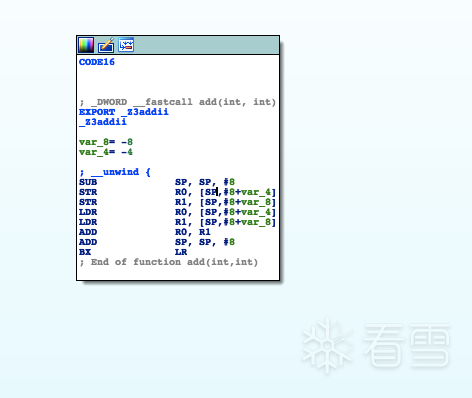This screenshot has height=398, width=472.
Task: Click SUB operands SP, SP, #8
Action: (205, 182)
